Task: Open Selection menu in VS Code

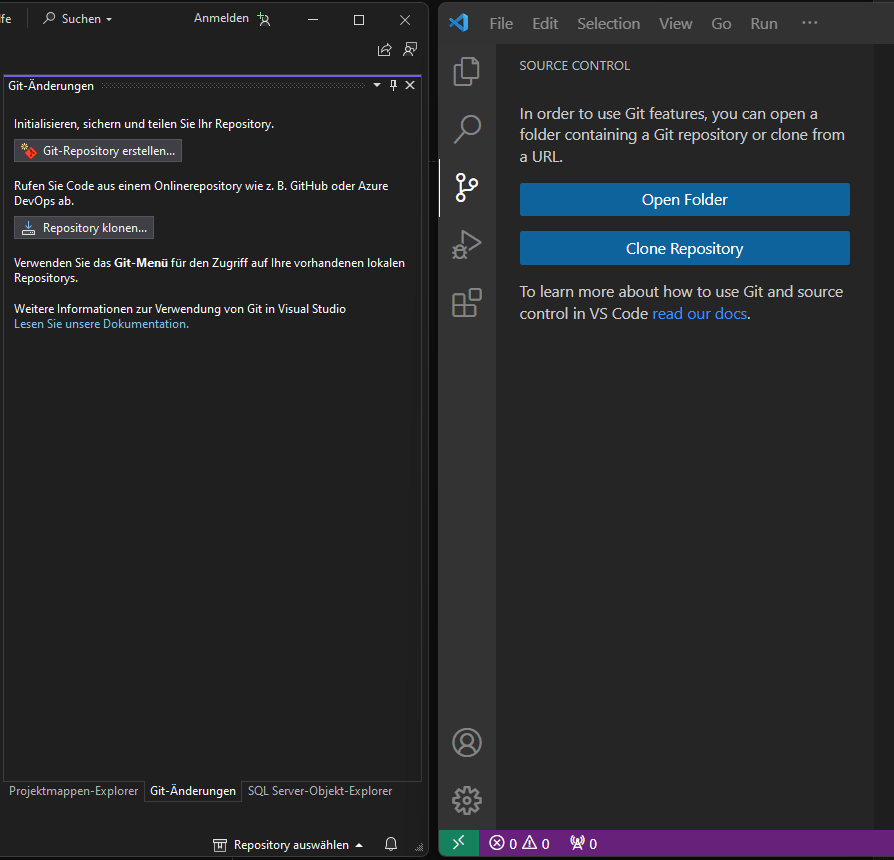Action: (608, 23)
